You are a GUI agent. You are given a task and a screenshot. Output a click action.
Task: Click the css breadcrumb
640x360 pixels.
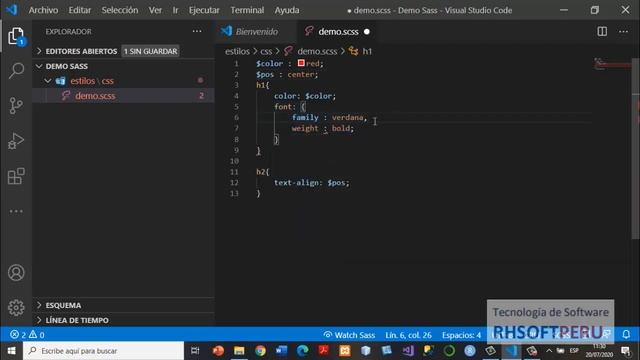[x=266, y=51]
